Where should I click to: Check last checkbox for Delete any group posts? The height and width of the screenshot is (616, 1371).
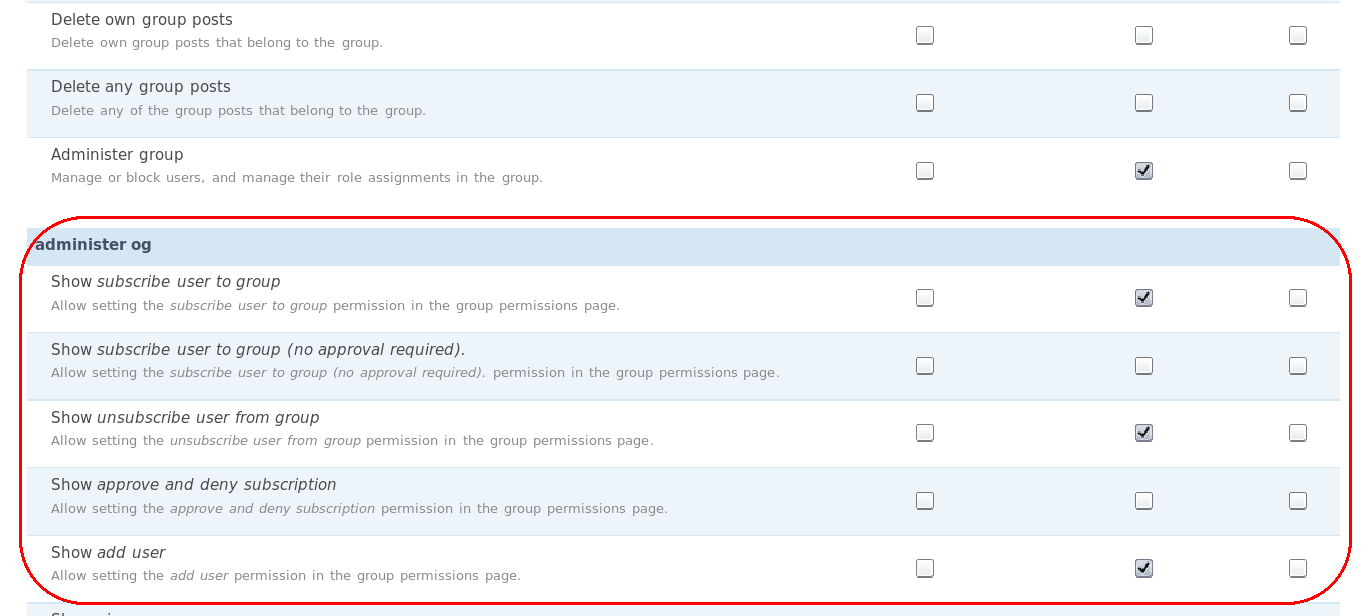[x=1298, y=102]
